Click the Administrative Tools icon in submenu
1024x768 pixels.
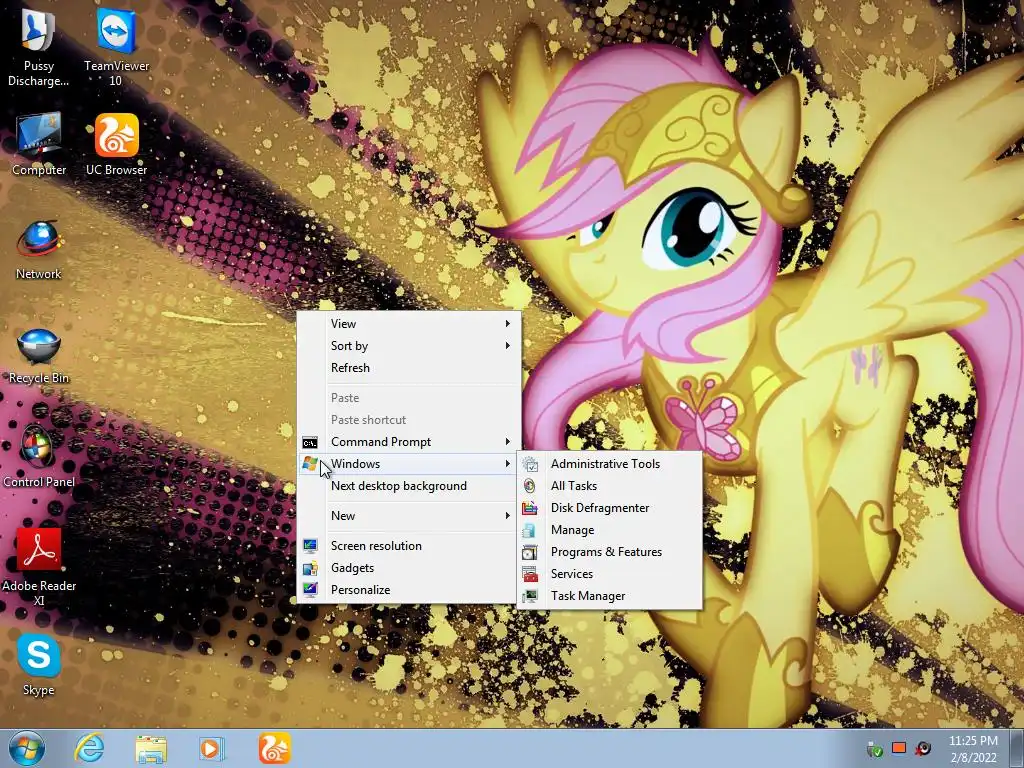click(x=530, y=464)
